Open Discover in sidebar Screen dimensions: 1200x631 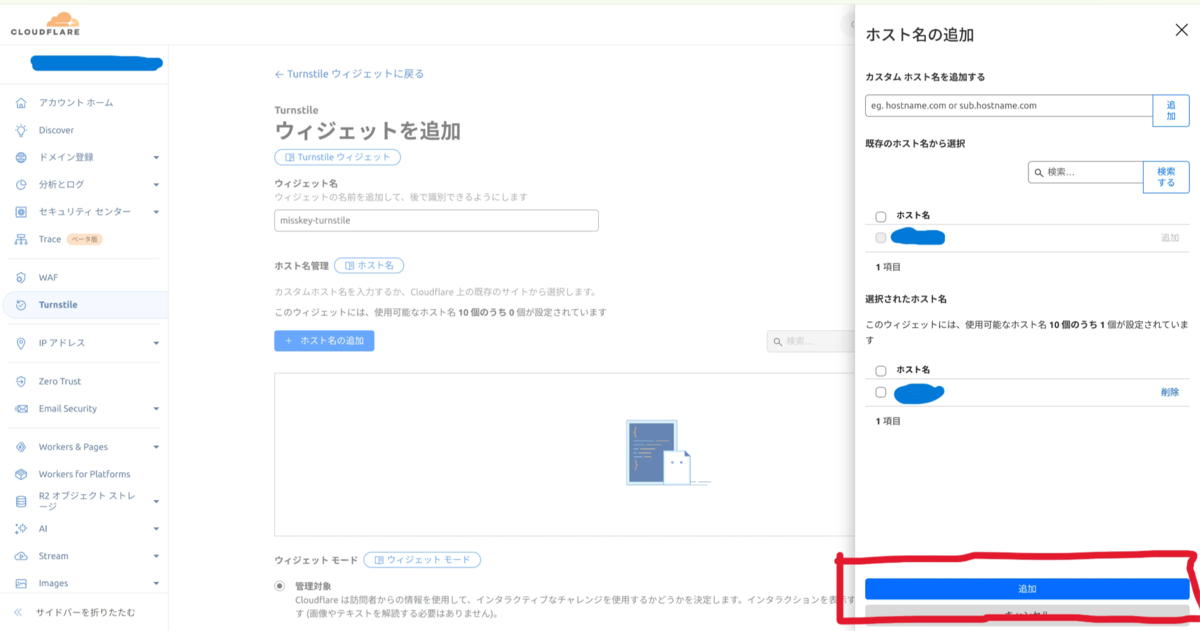[56, 130]
